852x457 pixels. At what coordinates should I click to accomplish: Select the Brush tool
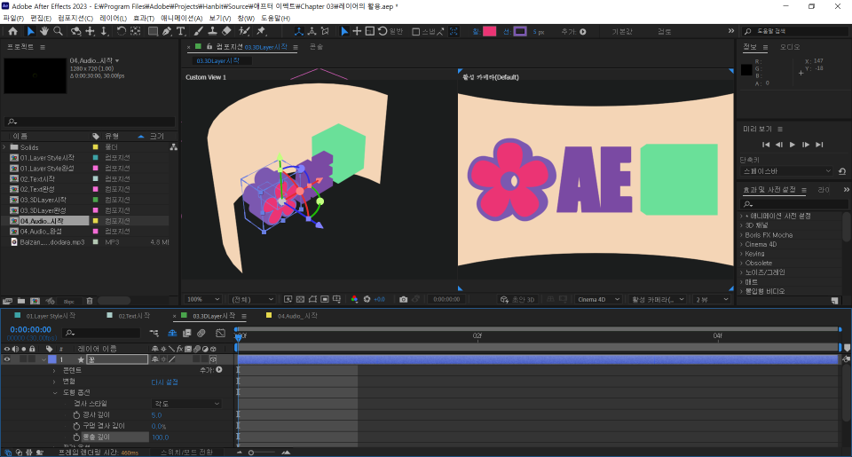(x=198, y=32)
